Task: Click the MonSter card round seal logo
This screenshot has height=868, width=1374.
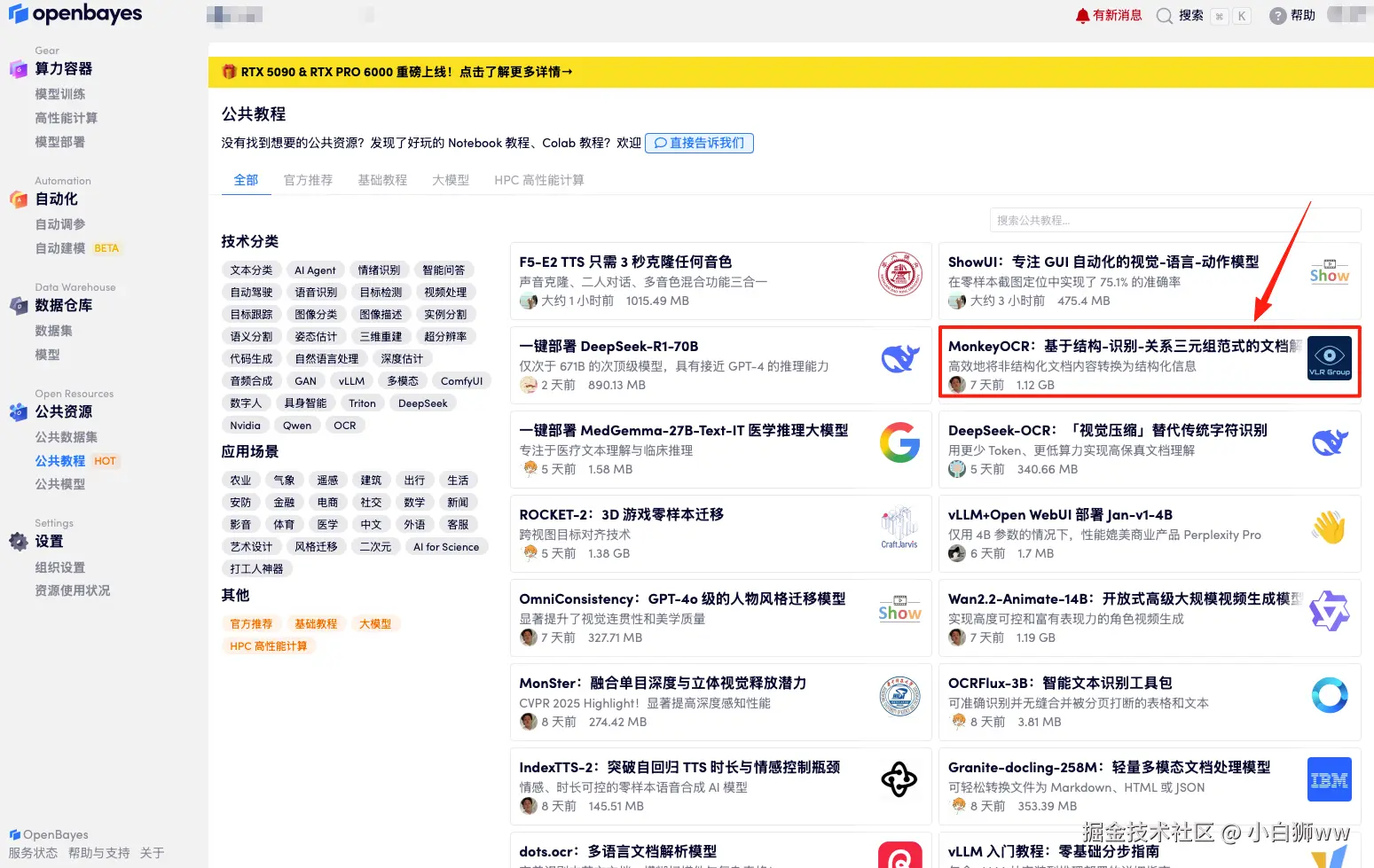Action: tap(899, 695)
